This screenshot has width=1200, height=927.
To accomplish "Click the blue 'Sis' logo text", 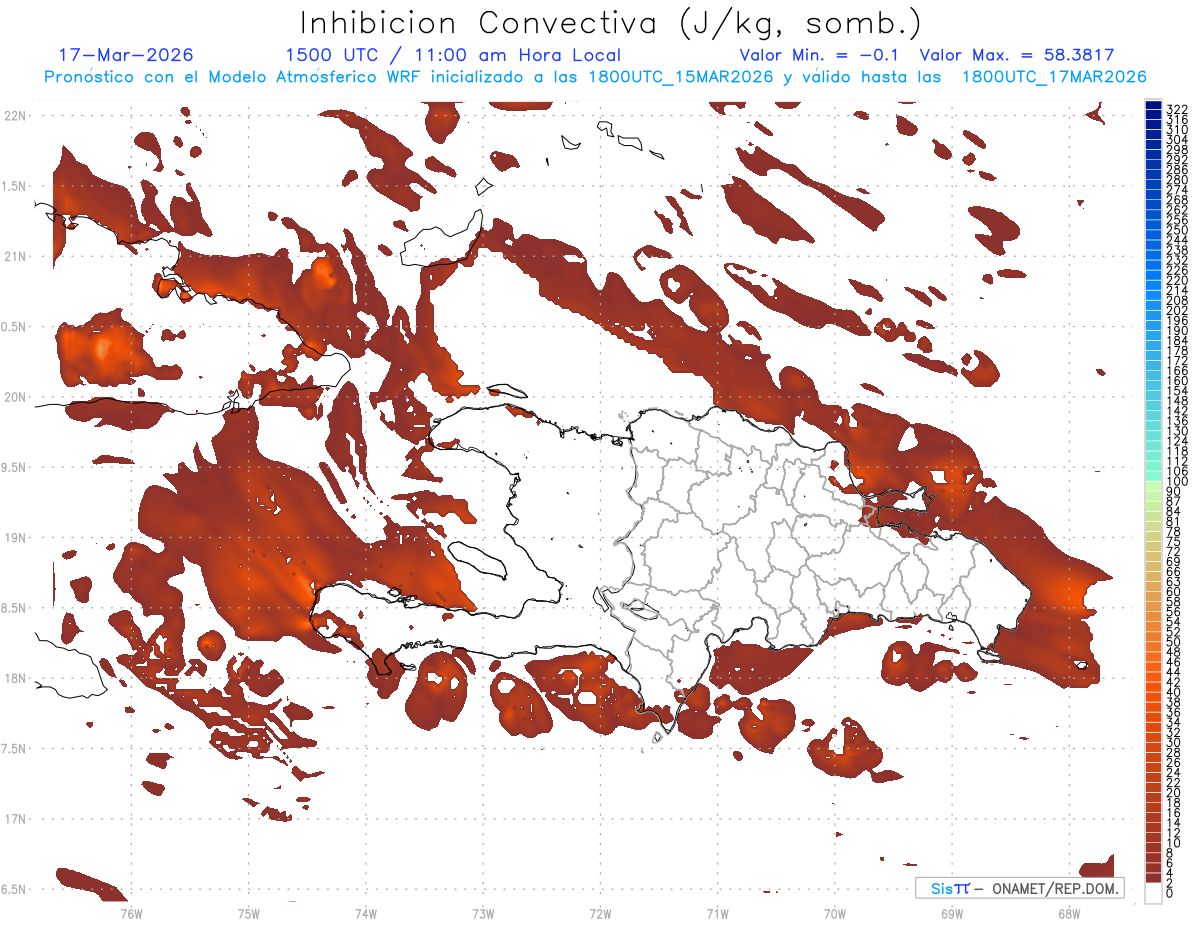I will pyautogui.click(x=942, y=888).
